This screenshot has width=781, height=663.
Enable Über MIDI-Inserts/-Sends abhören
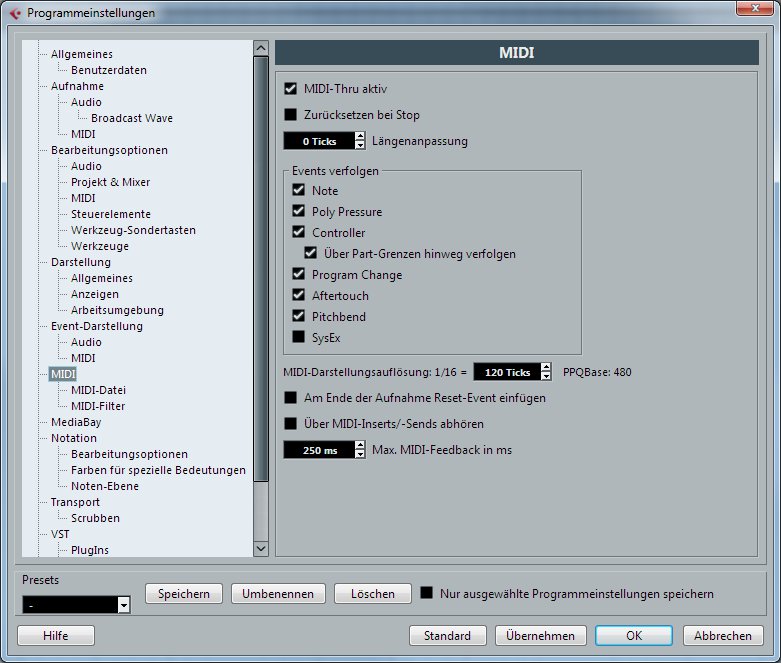[x=290, y=423]
